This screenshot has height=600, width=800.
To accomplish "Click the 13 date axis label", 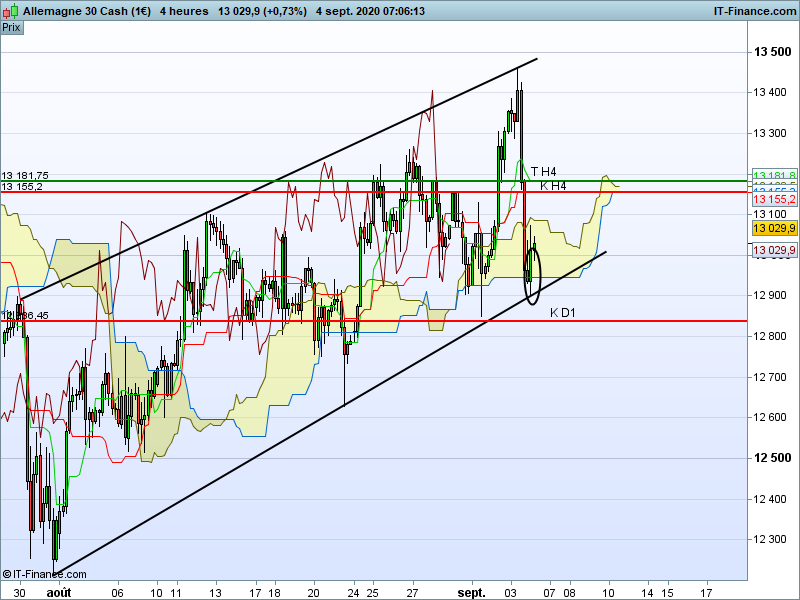I will 216,593.
